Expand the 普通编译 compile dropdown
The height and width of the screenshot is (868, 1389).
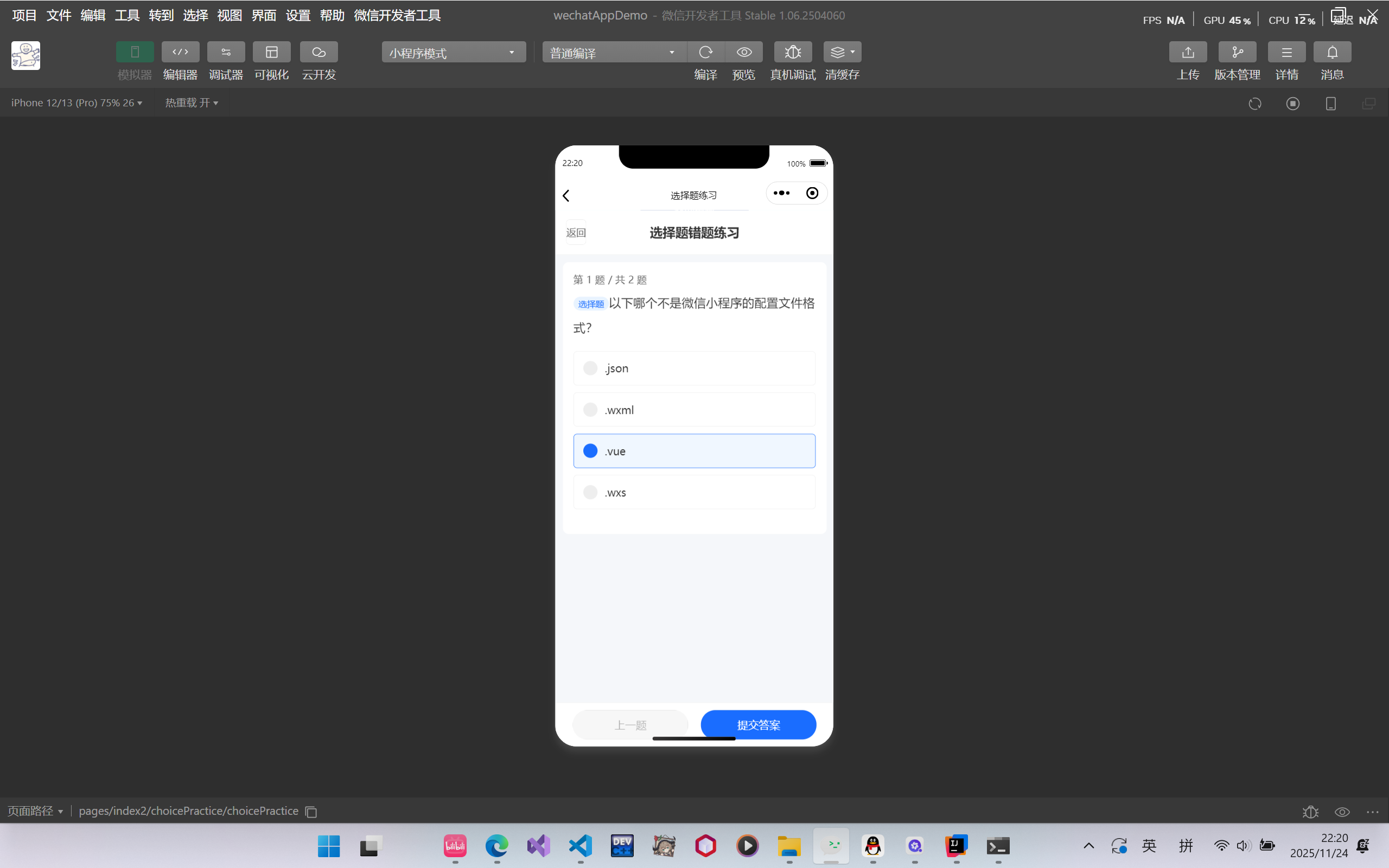tap(613, 52)
